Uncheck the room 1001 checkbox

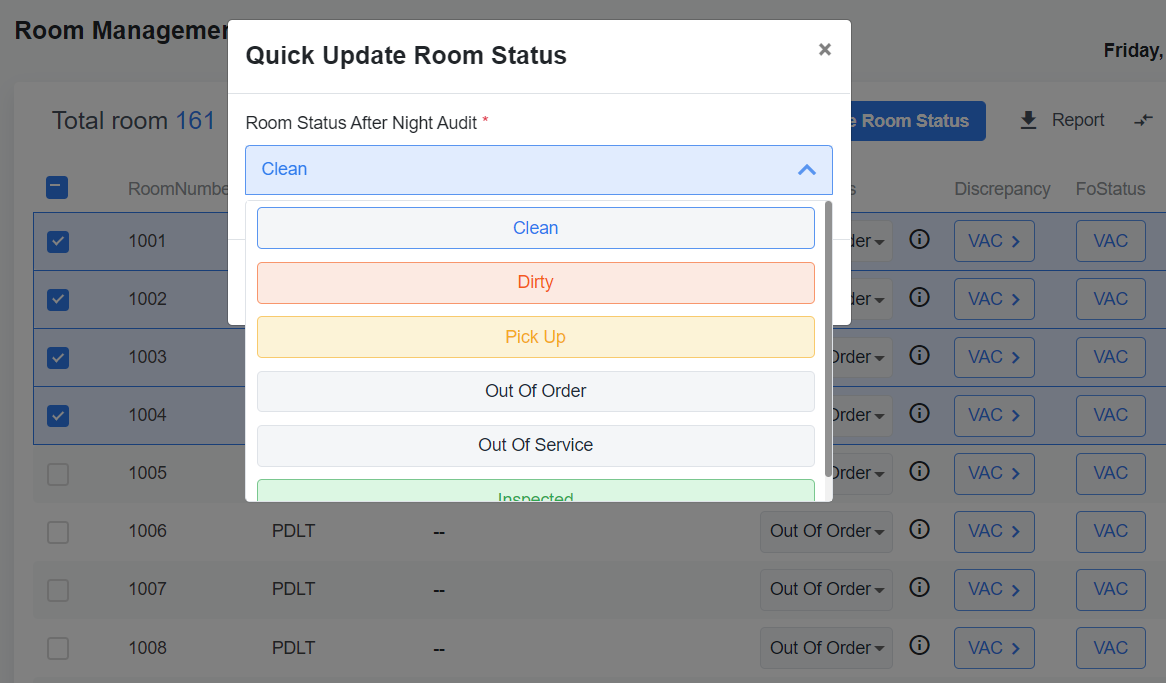[58, 241]
